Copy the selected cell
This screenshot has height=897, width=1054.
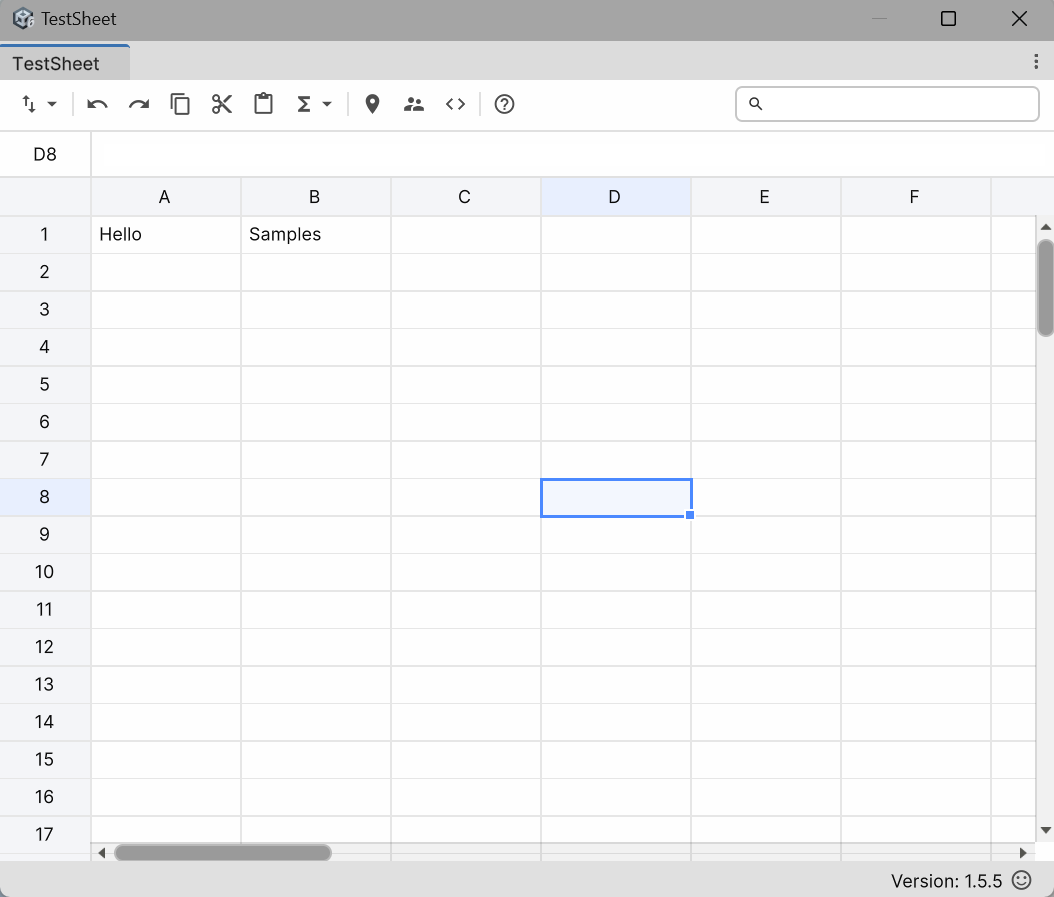pos(180,104)
